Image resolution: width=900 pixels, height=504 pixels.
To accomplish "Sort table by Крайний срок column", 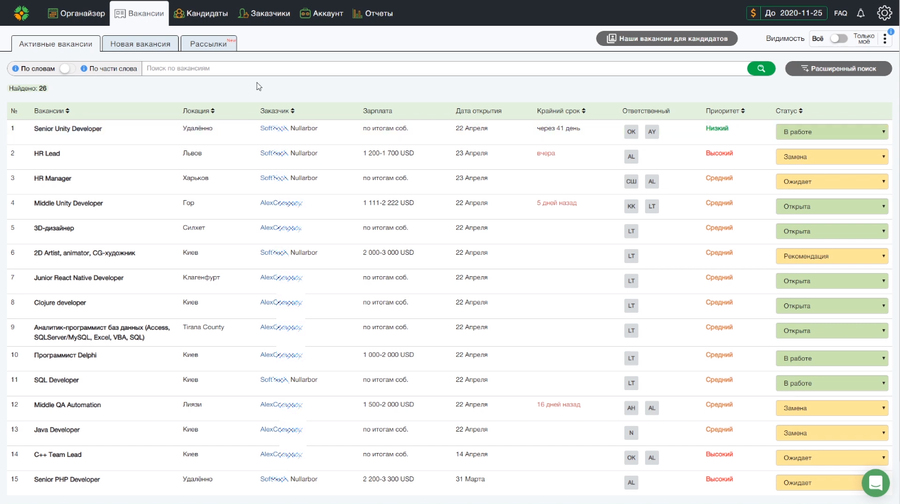I will click(561, 111).
